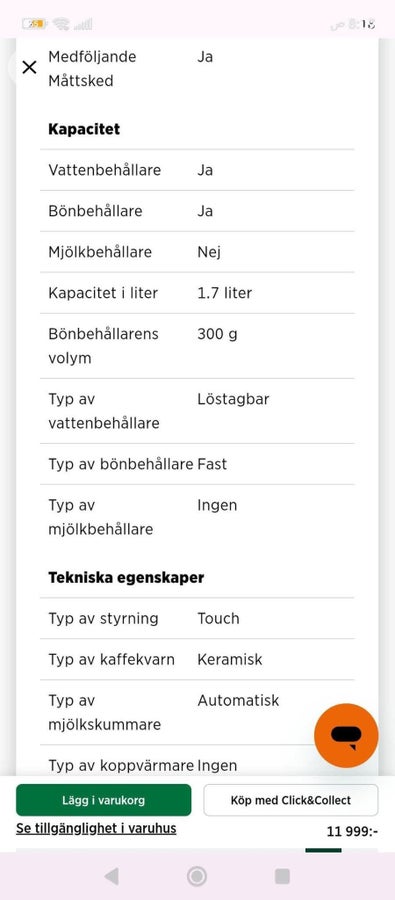Tap the battery status icon

point(34,24)
